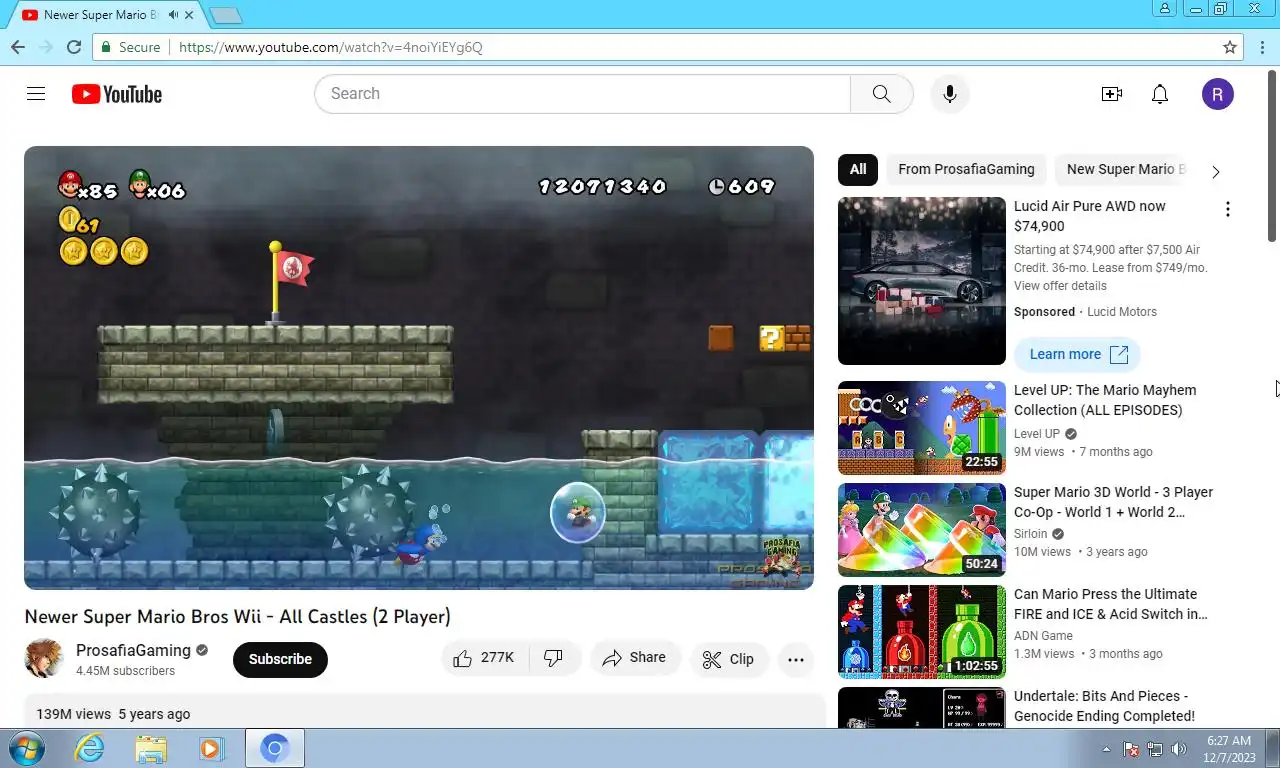Open ADN Game channel link
The height and width of the screenshot is (768, 1280).
pyautogui.click(x=1043, y=636)
